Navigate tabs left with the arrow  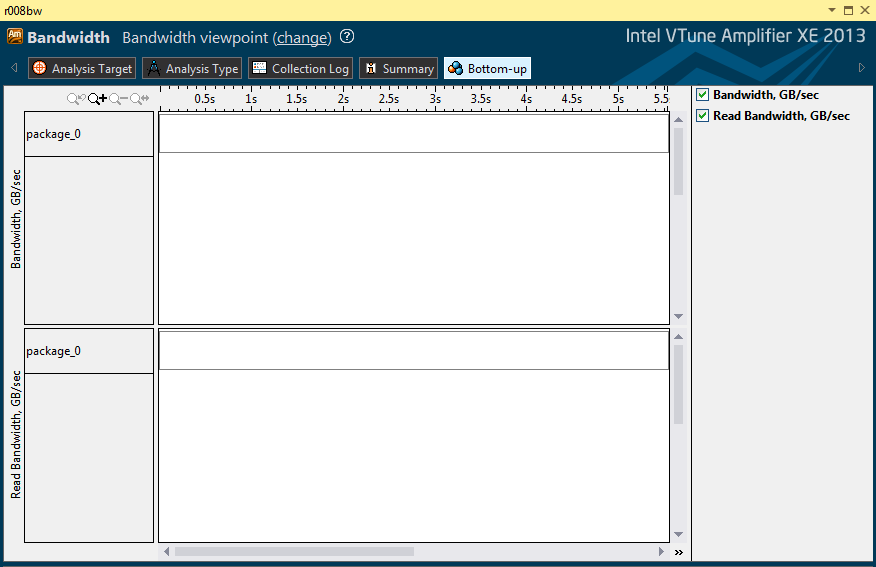click(x=14, y=68)
